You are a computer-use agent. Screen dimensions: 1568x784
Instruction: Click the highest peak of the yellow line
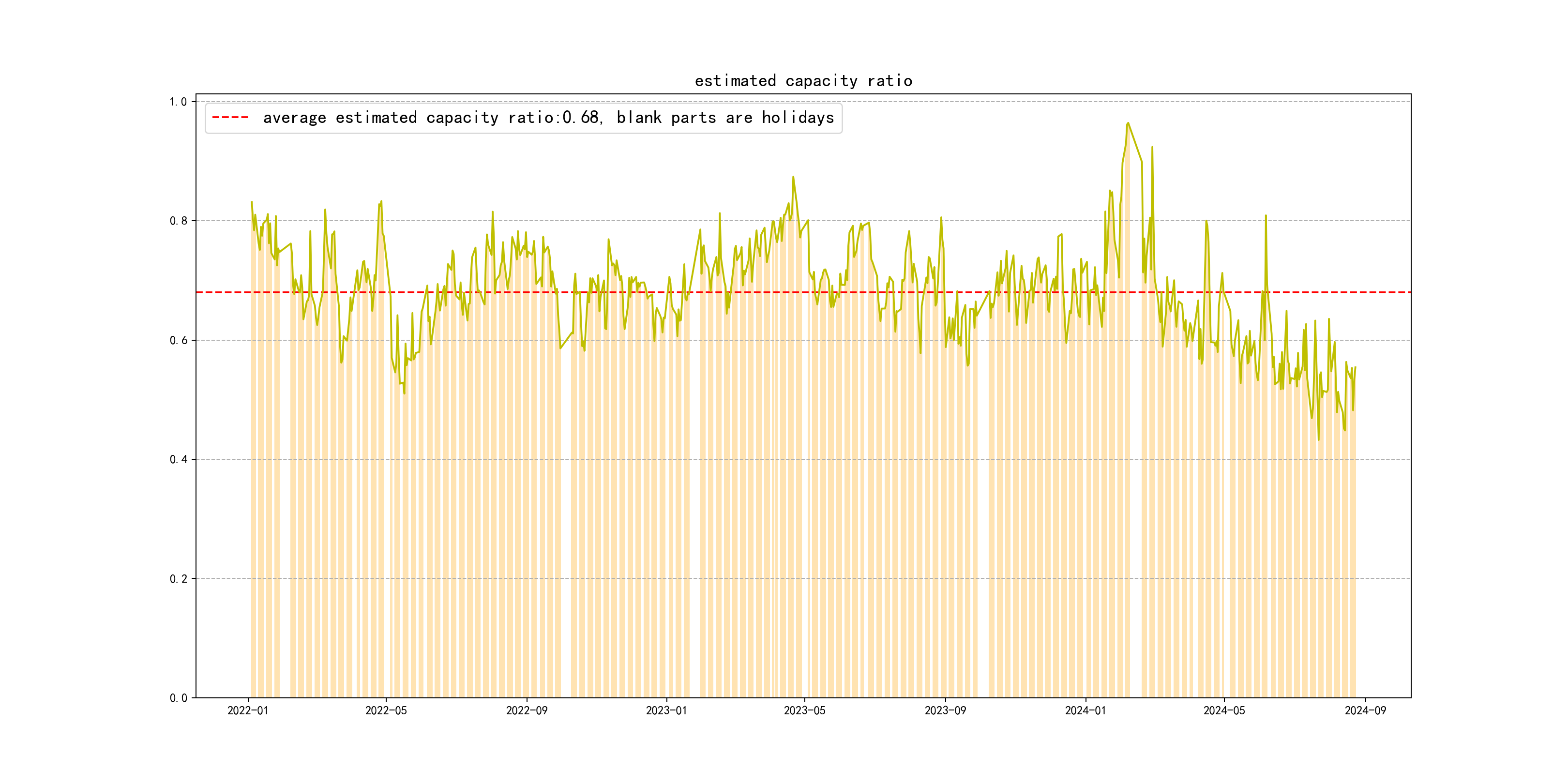tap(1128, 123)
